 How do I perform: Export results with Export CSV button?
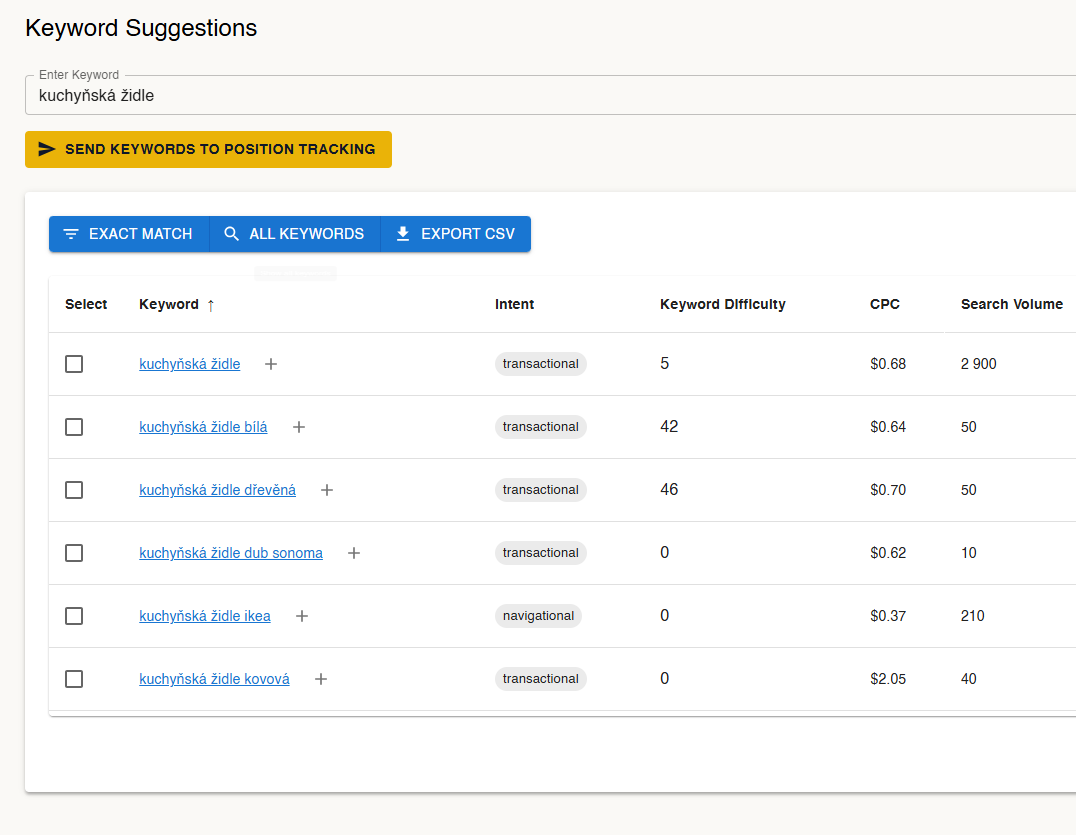pos(456,234)
